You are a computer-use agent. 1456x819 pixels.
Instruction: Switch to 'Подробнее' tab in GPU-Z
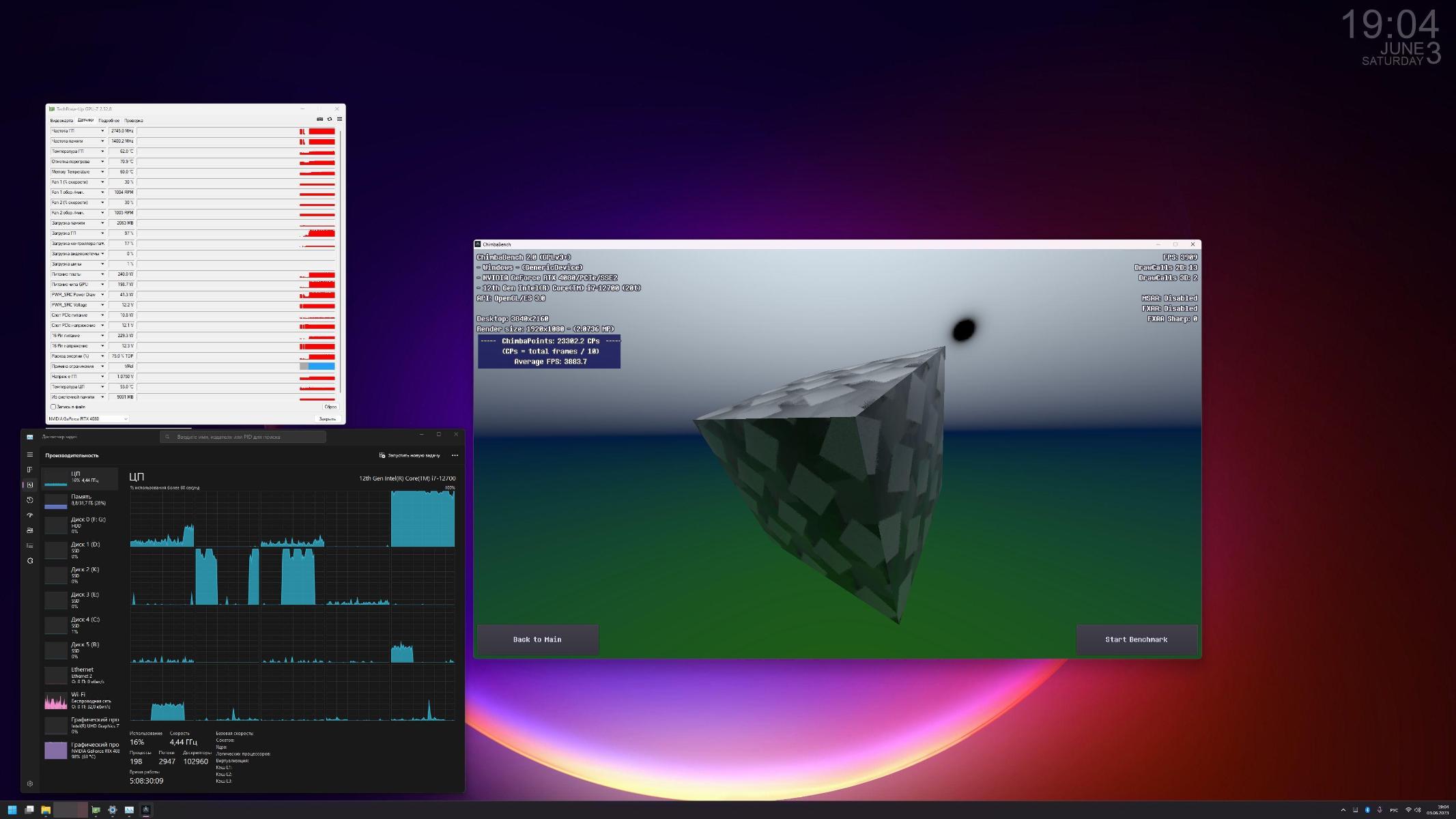click(x=109, y=121)
